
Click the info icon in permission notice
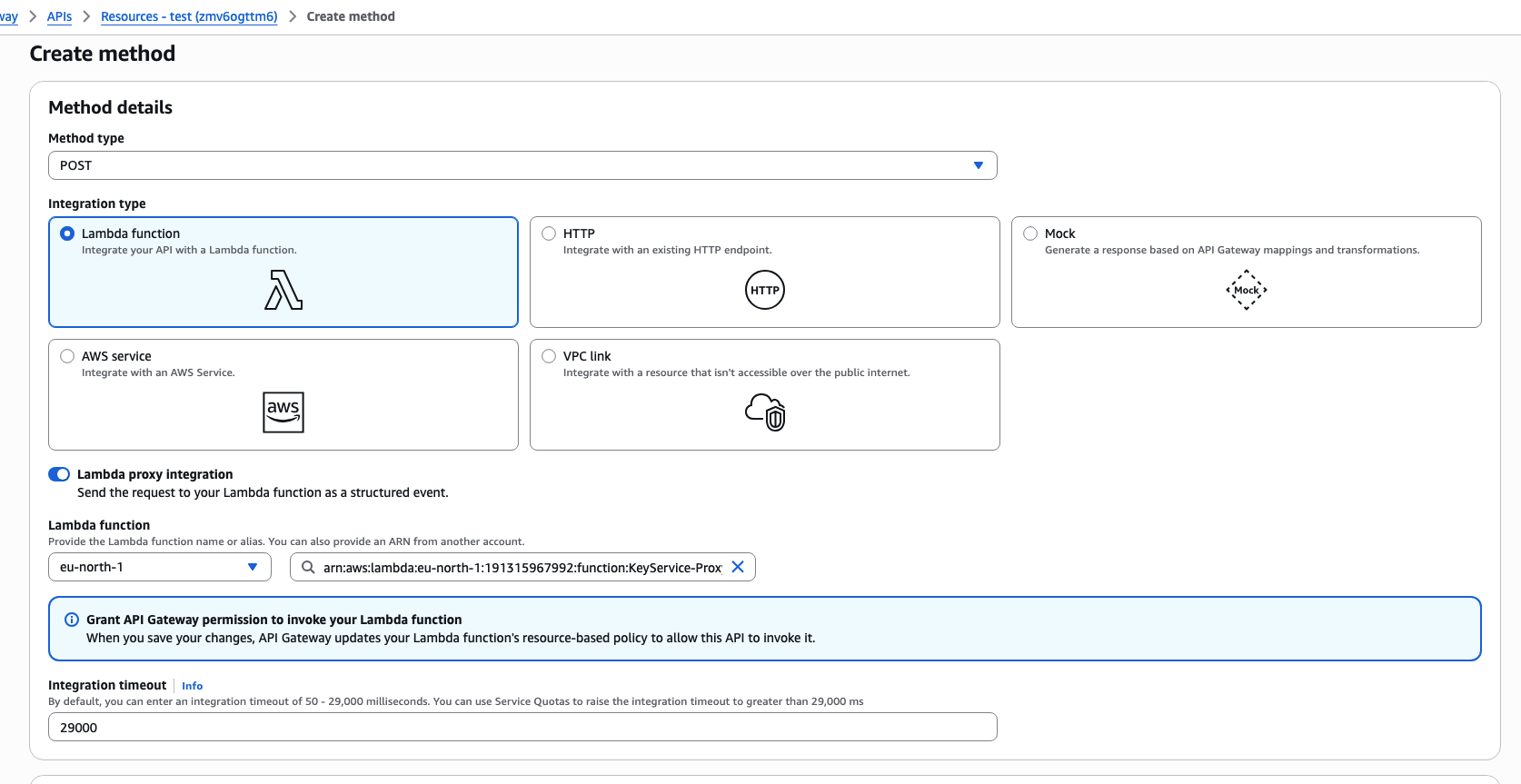(x=72, y=620)
